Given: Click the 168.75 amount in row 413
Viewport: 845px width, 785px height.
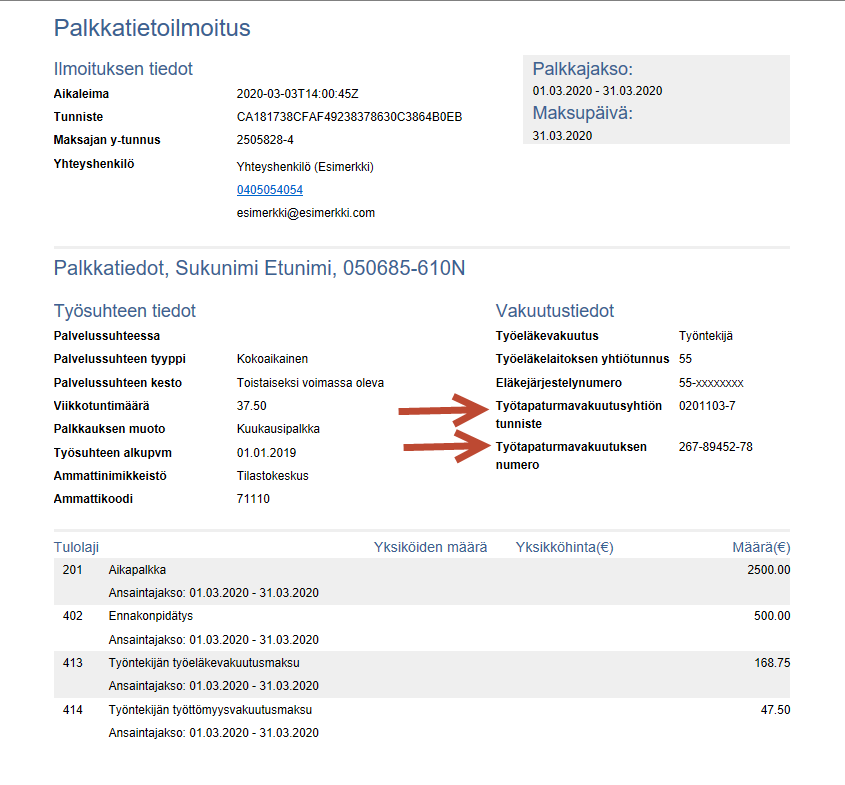Looking at the screenshot, I should [772, 662].
